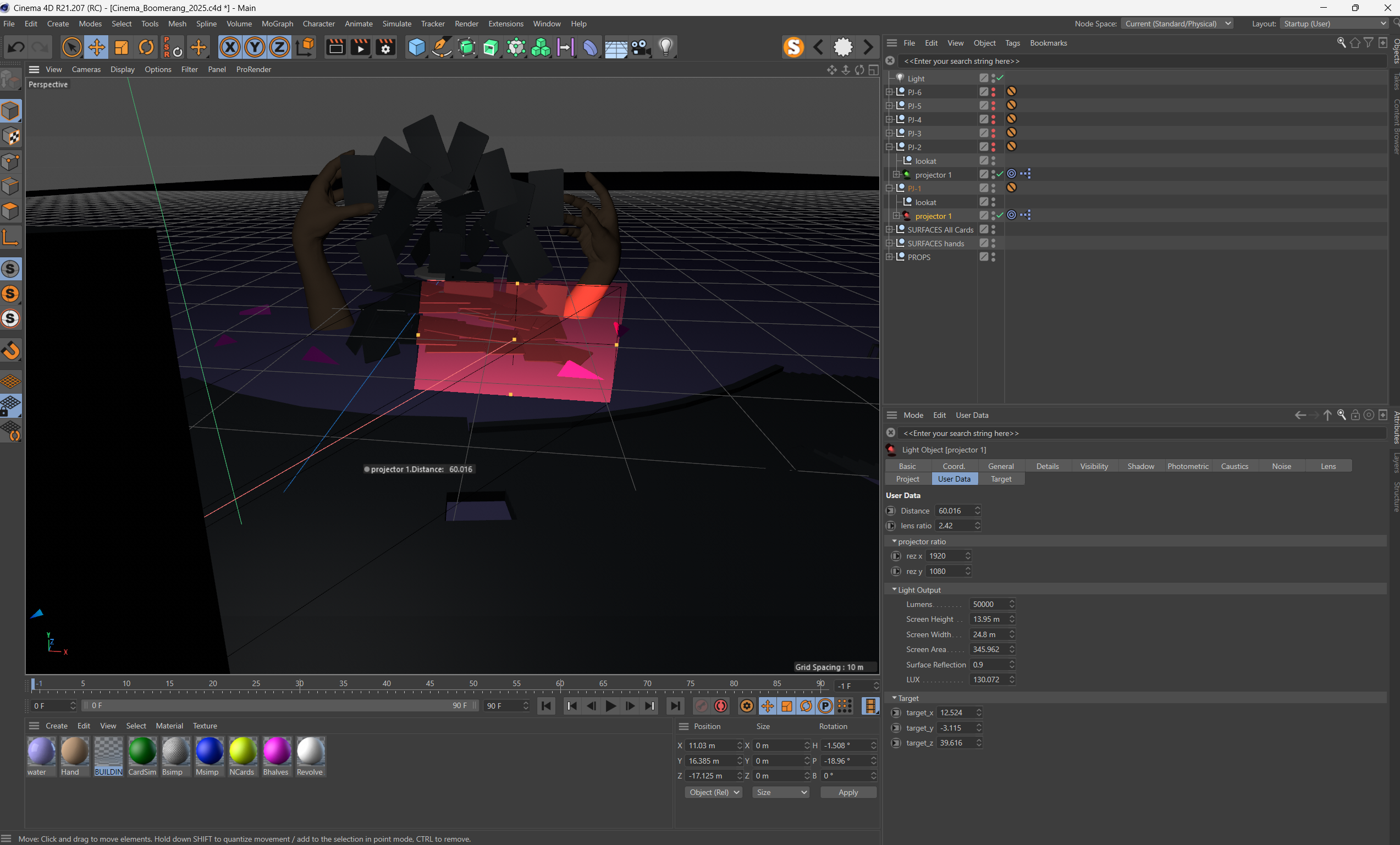The image size is (1400, 845).
Task: Toggle enable checkmark on Light object
Action: (x=1000, y=78)
